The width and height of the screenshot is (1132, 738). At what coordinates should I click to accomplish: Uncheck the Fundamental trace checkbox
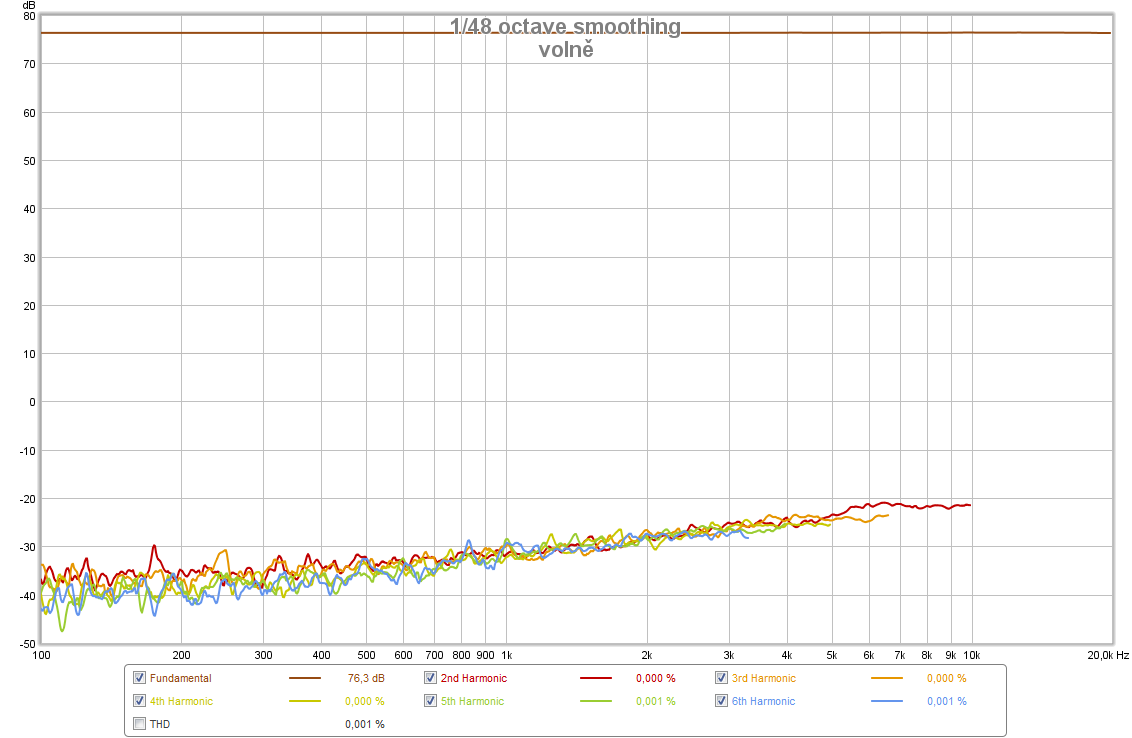(x=139, y=678)
